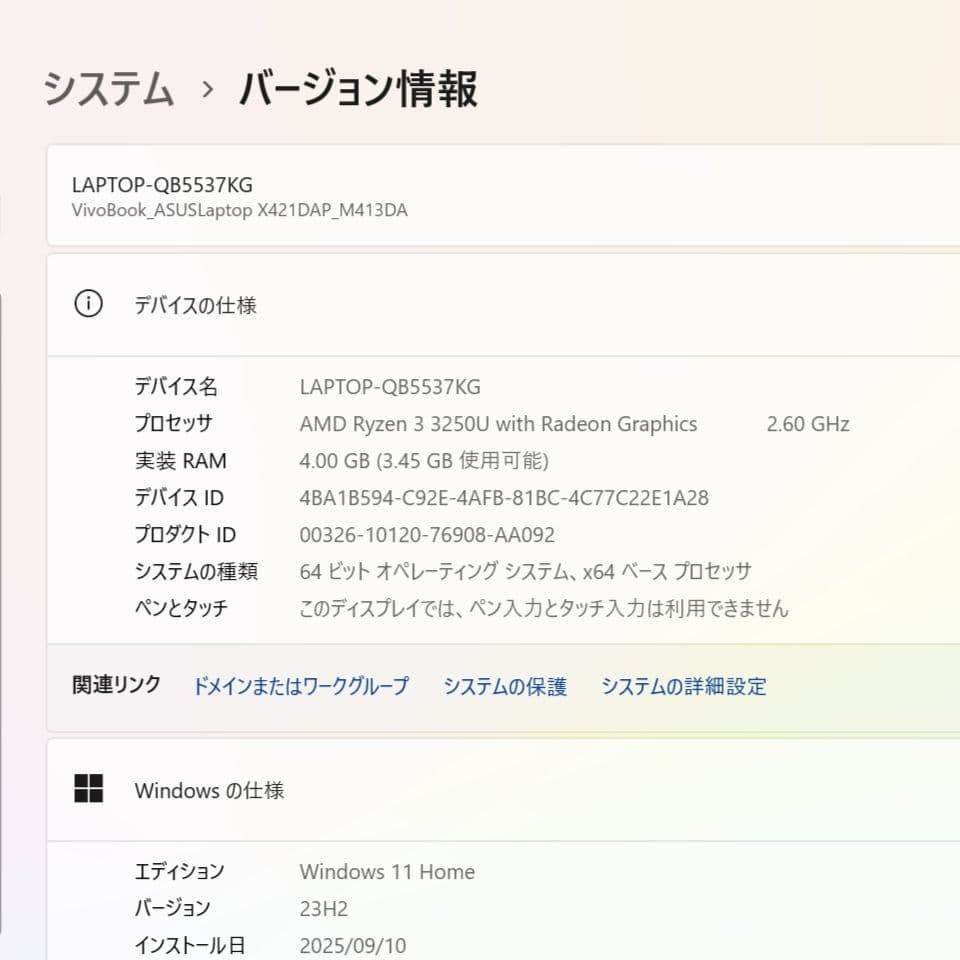
Task: Click the Windows logo icon next to Windows の仕様
Action: point(91,789)
